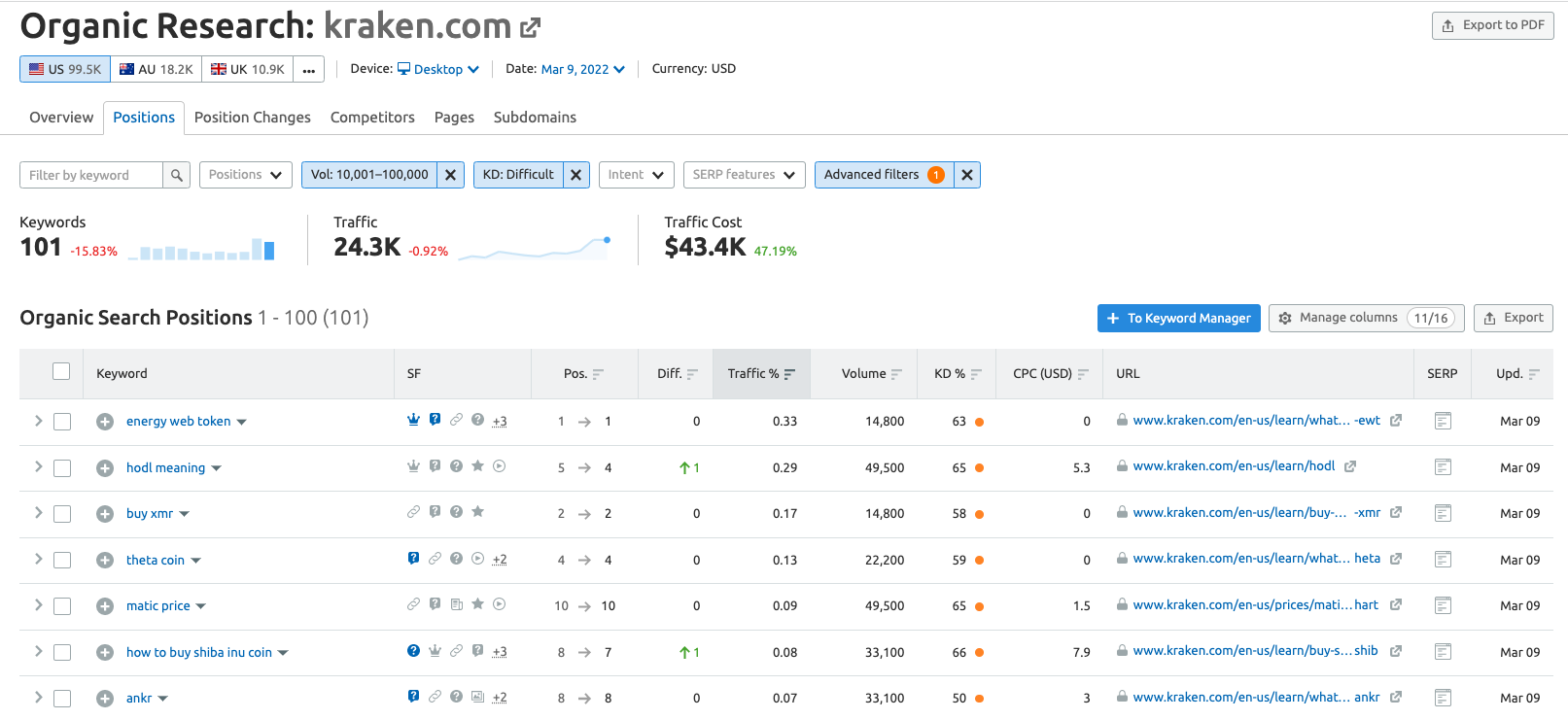Viewport: 1568px width, 720px height.
Task: View SERP snapshot for shiba inu coin row
Action: [1443, 652]
